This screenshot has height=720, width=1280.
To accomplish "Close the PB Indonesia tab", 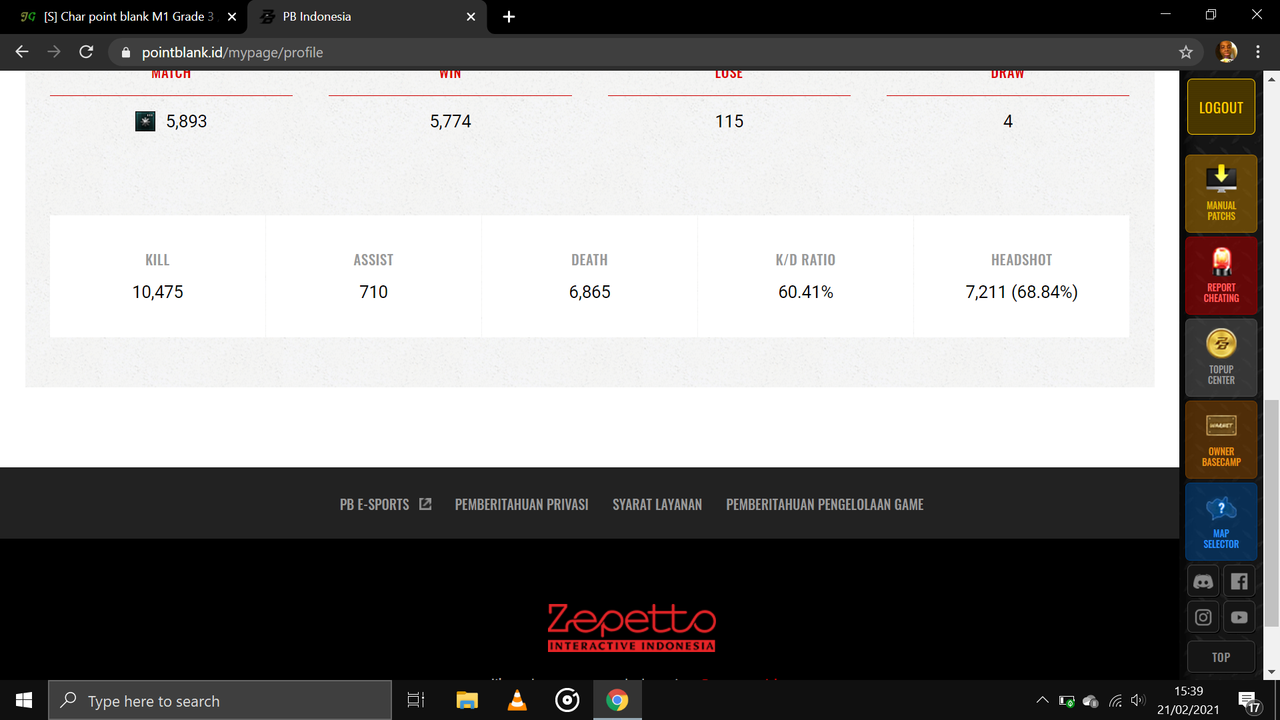I will 472,17.
